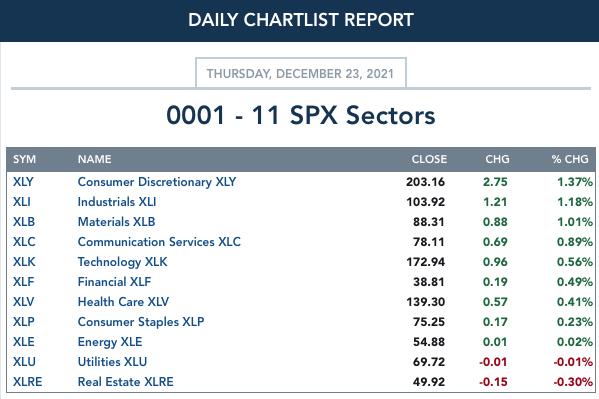Open the Consumer Discretionary XLY name link
This screenshot has width=599, height=399.
(157, 182)
